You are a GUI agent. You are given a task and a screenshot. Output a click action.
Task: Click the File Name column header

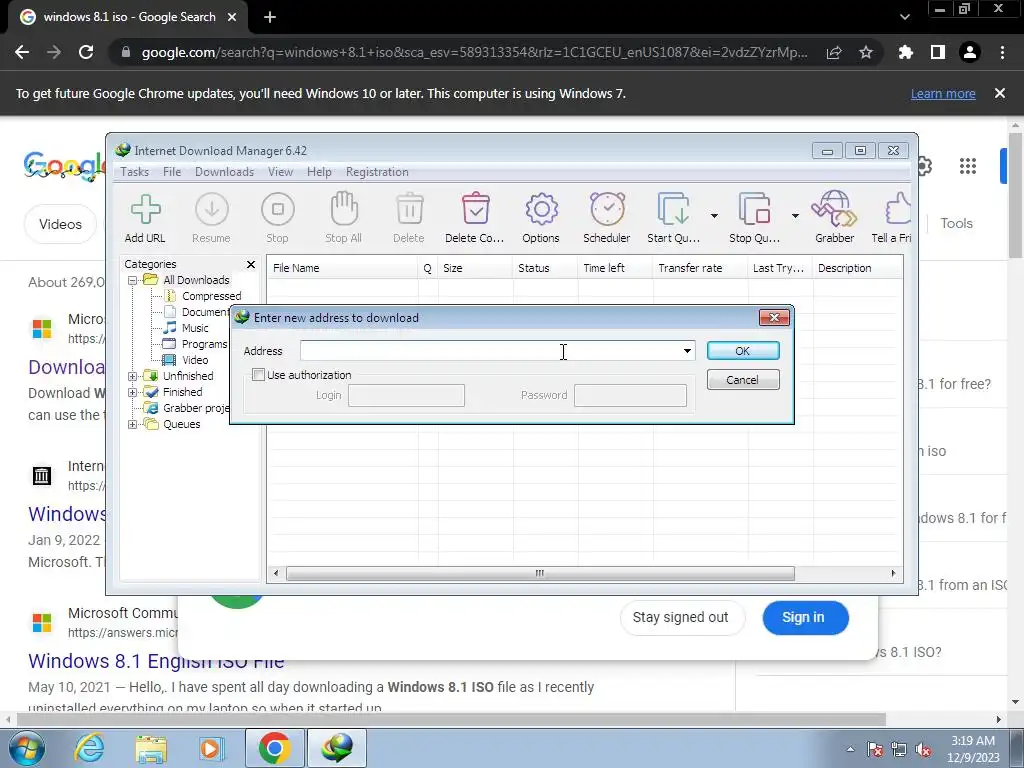coord(342,268)
